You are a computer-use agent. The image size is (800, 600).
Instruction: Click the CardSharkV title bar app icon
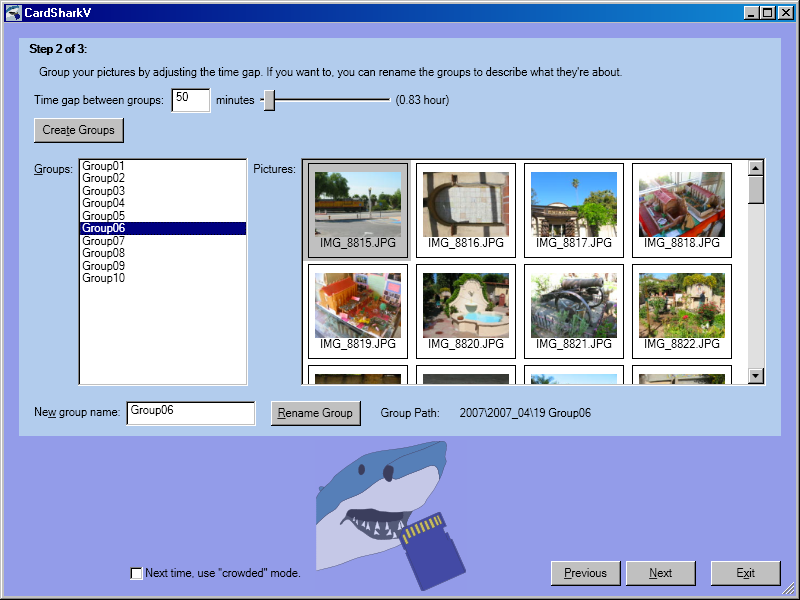click(x=13, y=12)
